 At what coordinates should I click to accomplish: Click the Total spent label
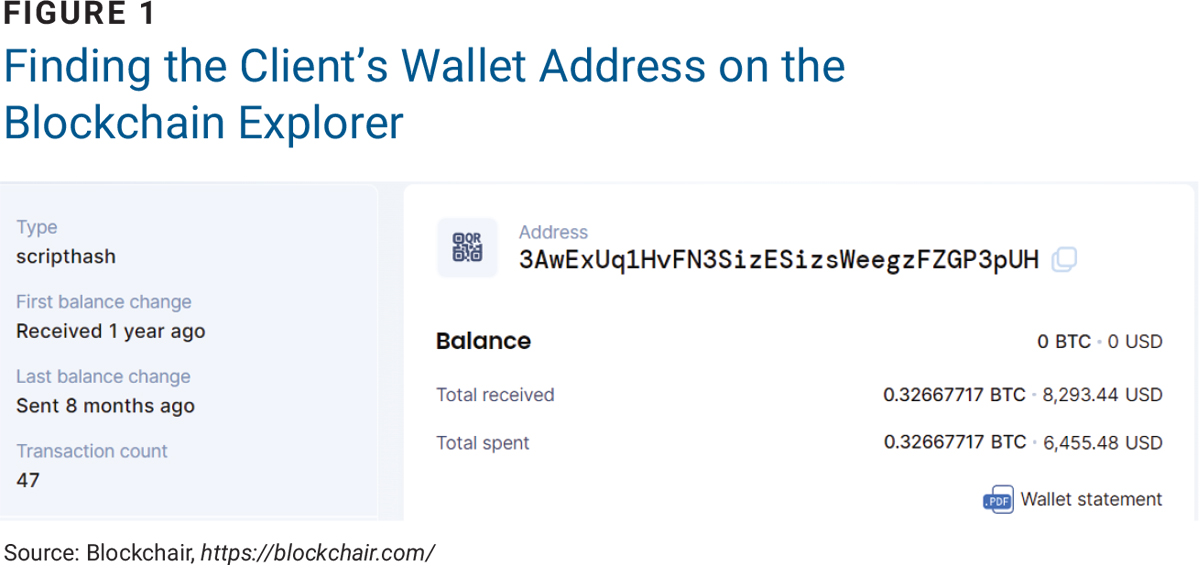tap(483, 443)
